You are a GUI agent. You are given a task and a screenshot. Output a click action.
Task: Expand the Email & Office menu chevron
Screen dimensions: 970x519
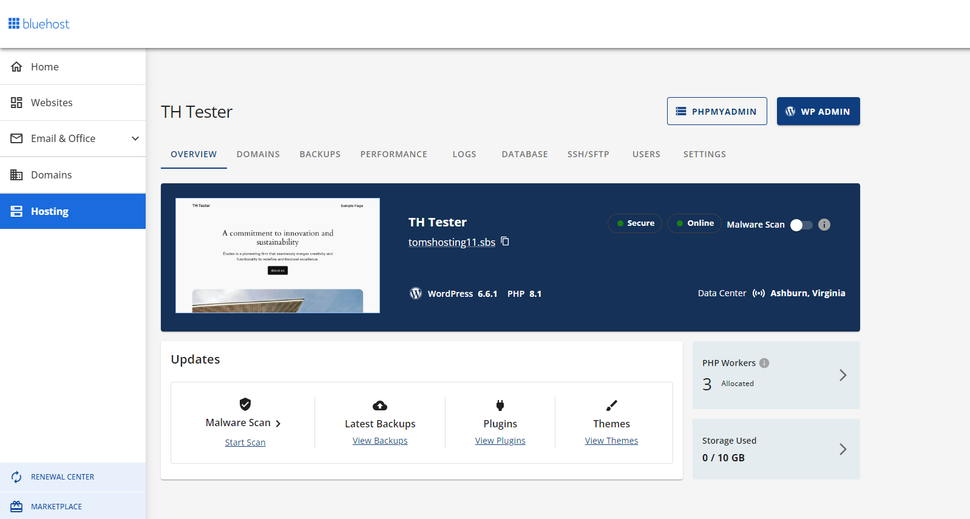point(135,139)
